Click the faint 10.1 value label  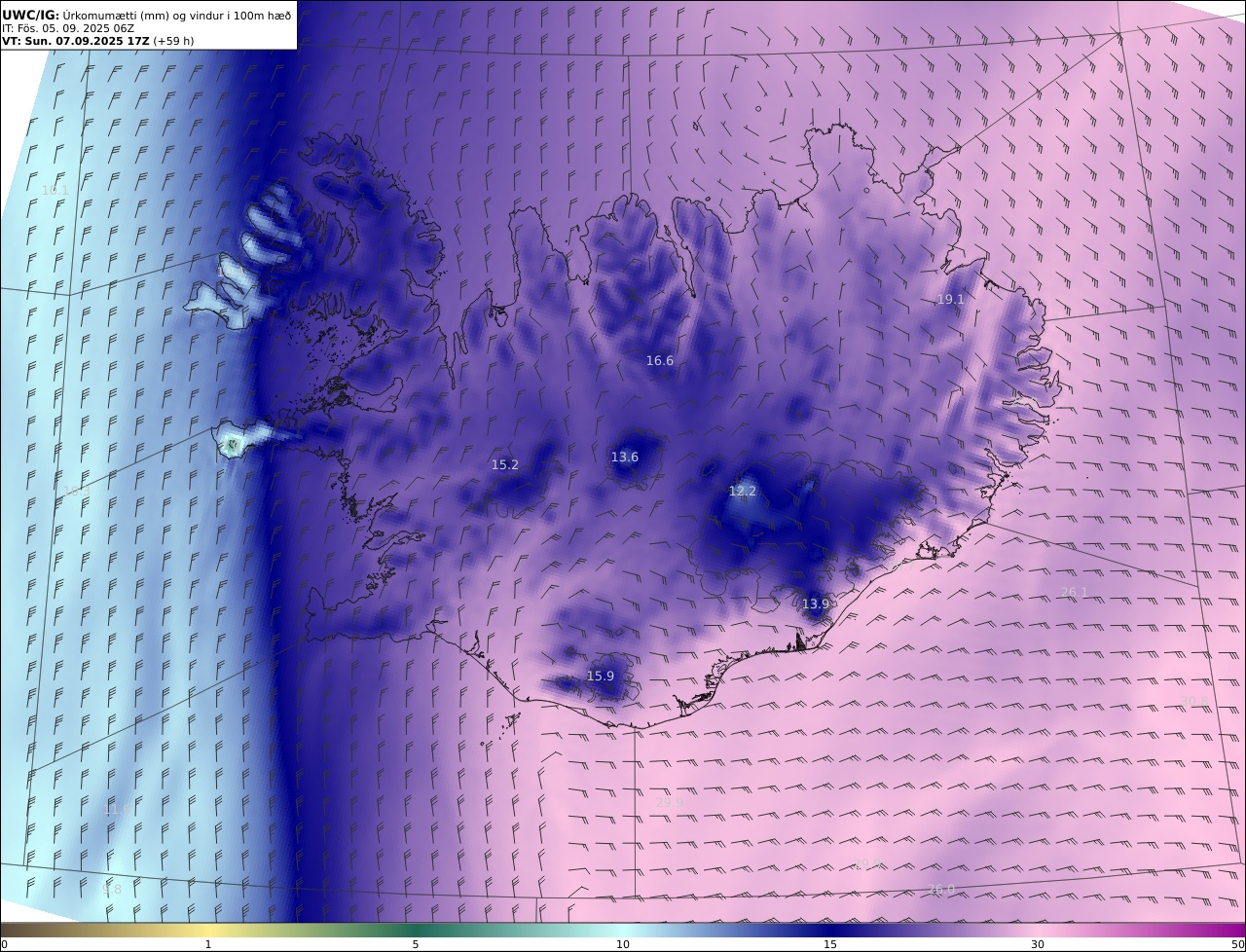coord(55,190)
